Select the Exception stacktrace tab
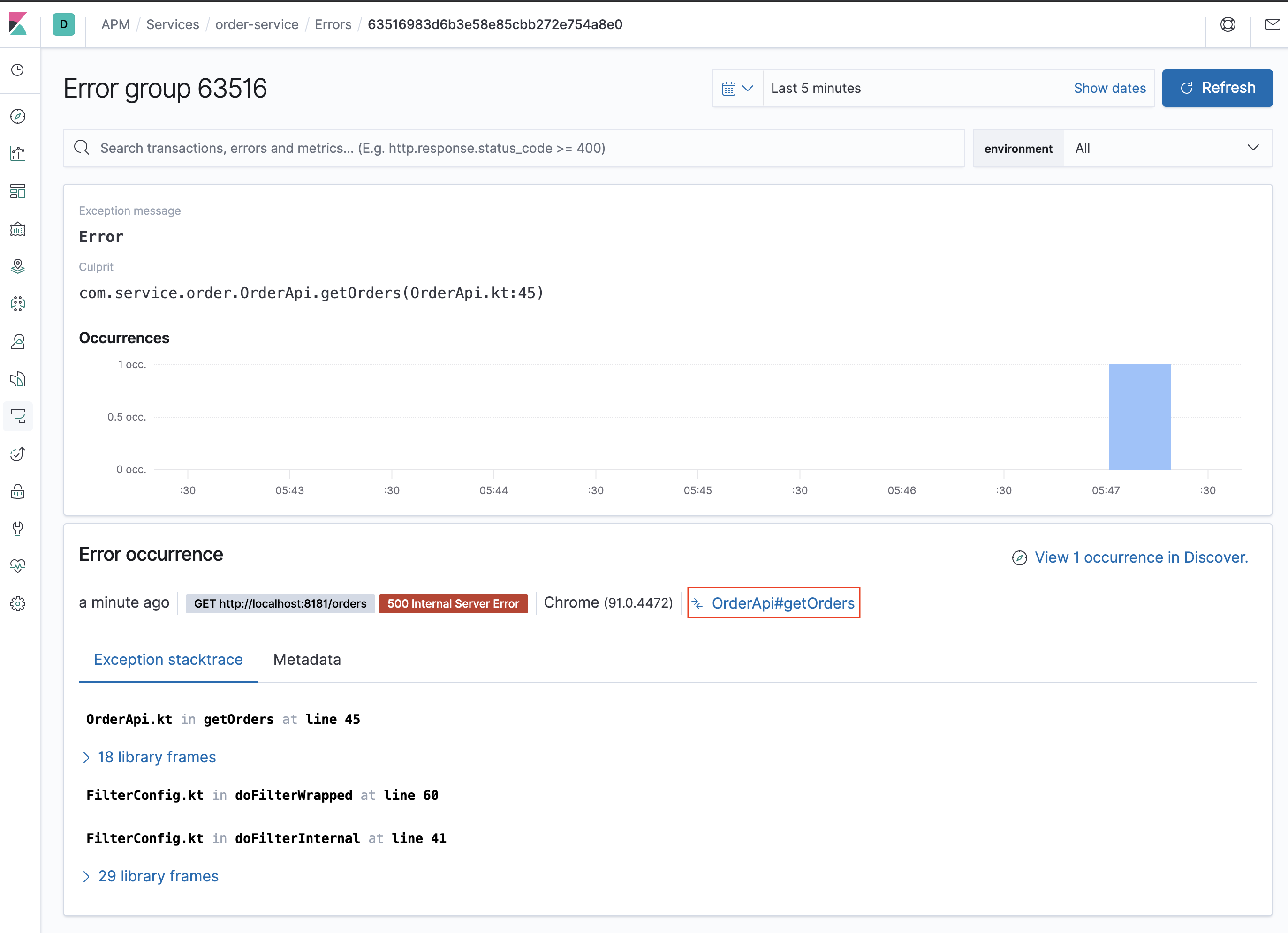Screen dimensions: 1288x933 [x=168, y=660]
